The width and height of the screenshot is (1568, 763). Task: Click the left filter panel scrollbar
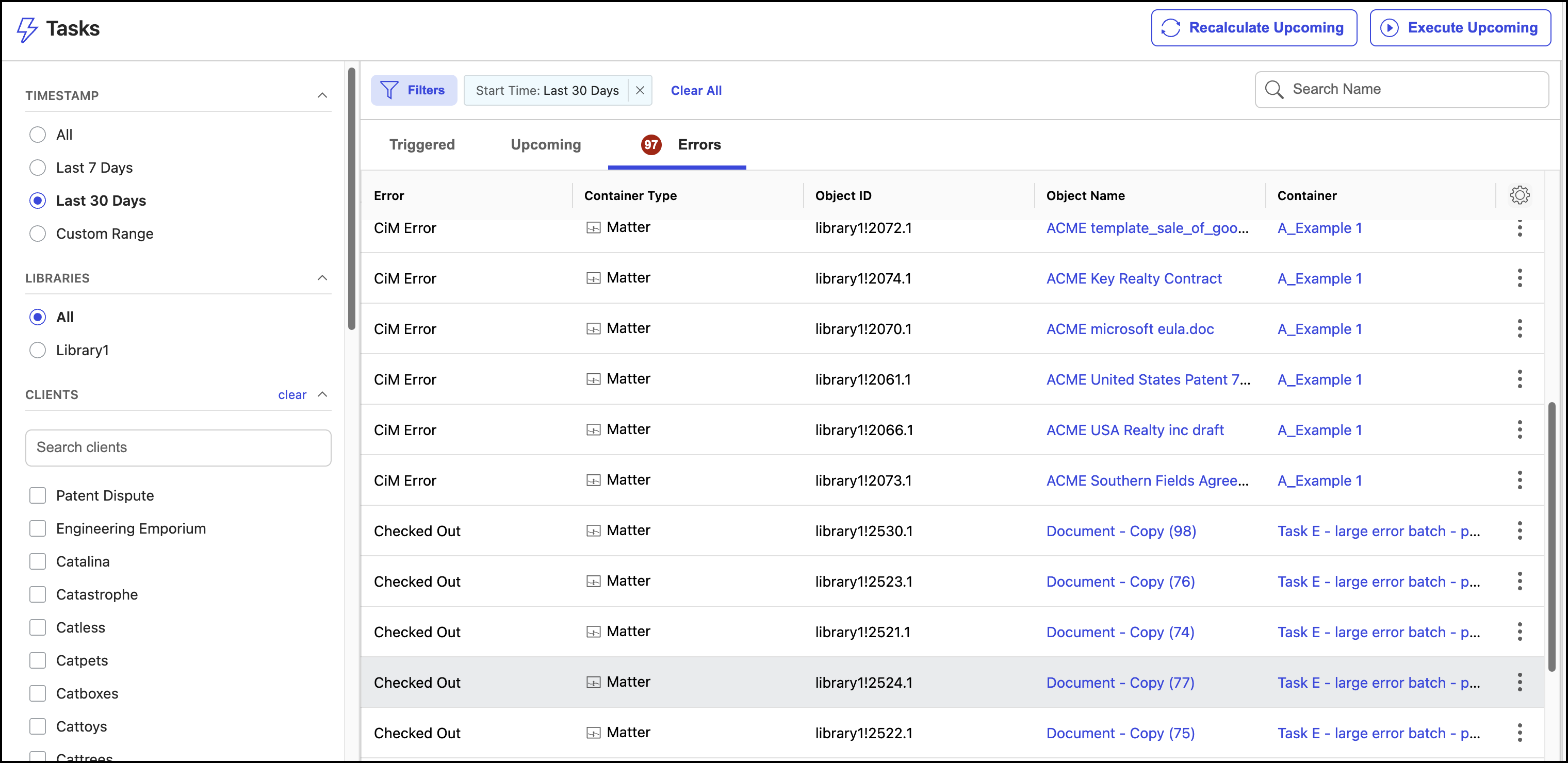tap(351, 198)
